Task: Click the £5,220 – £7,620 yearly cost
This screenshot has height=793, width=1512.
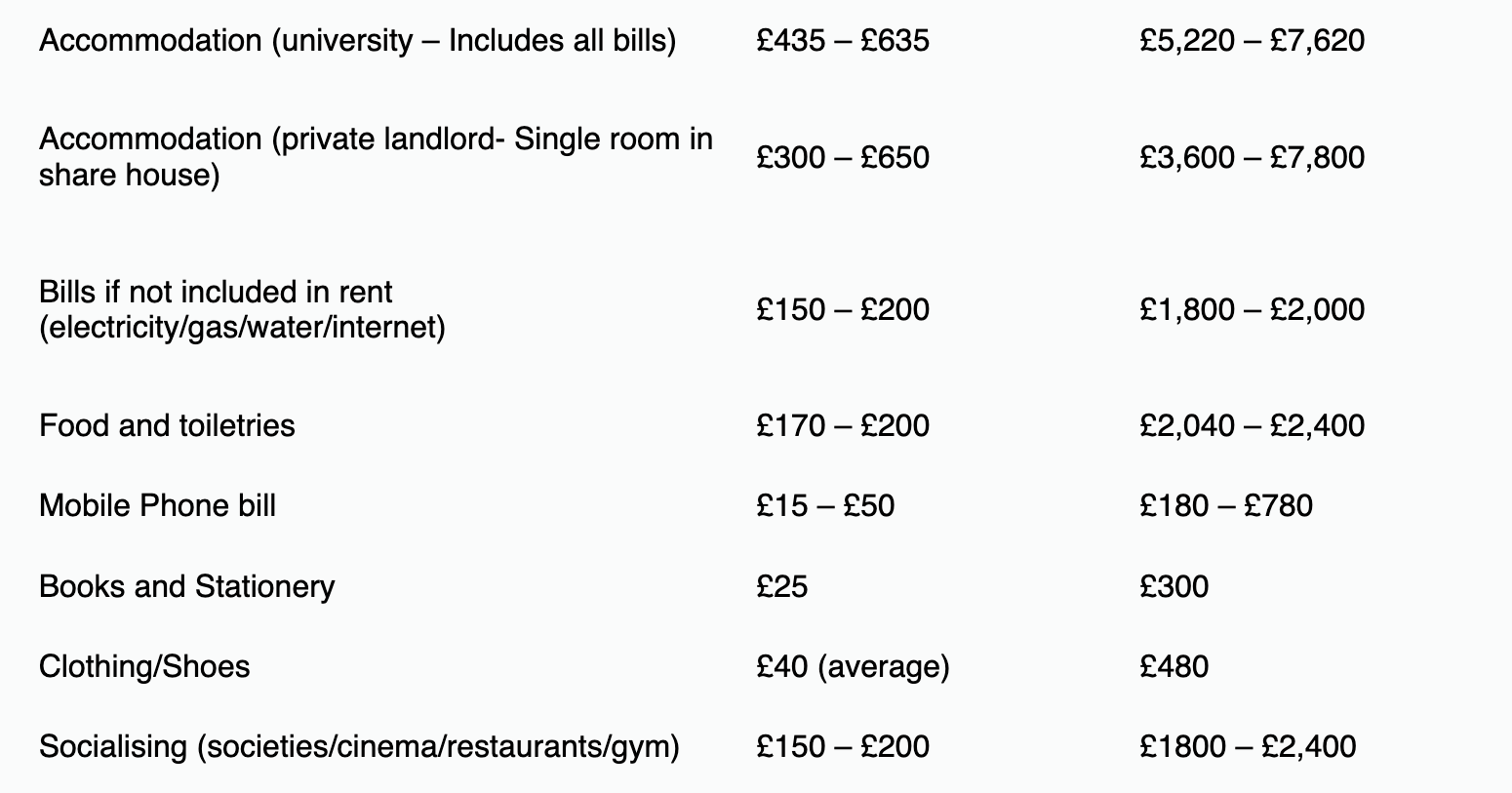Action: click(1252, 41)
